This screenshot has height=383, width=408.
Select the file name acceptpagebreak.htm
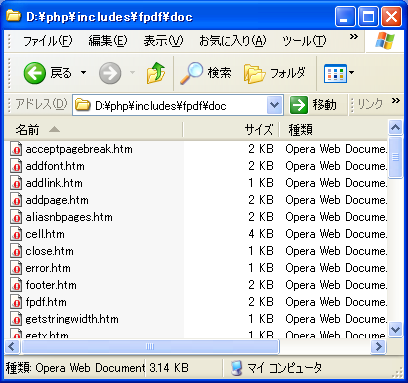(79, 149)
